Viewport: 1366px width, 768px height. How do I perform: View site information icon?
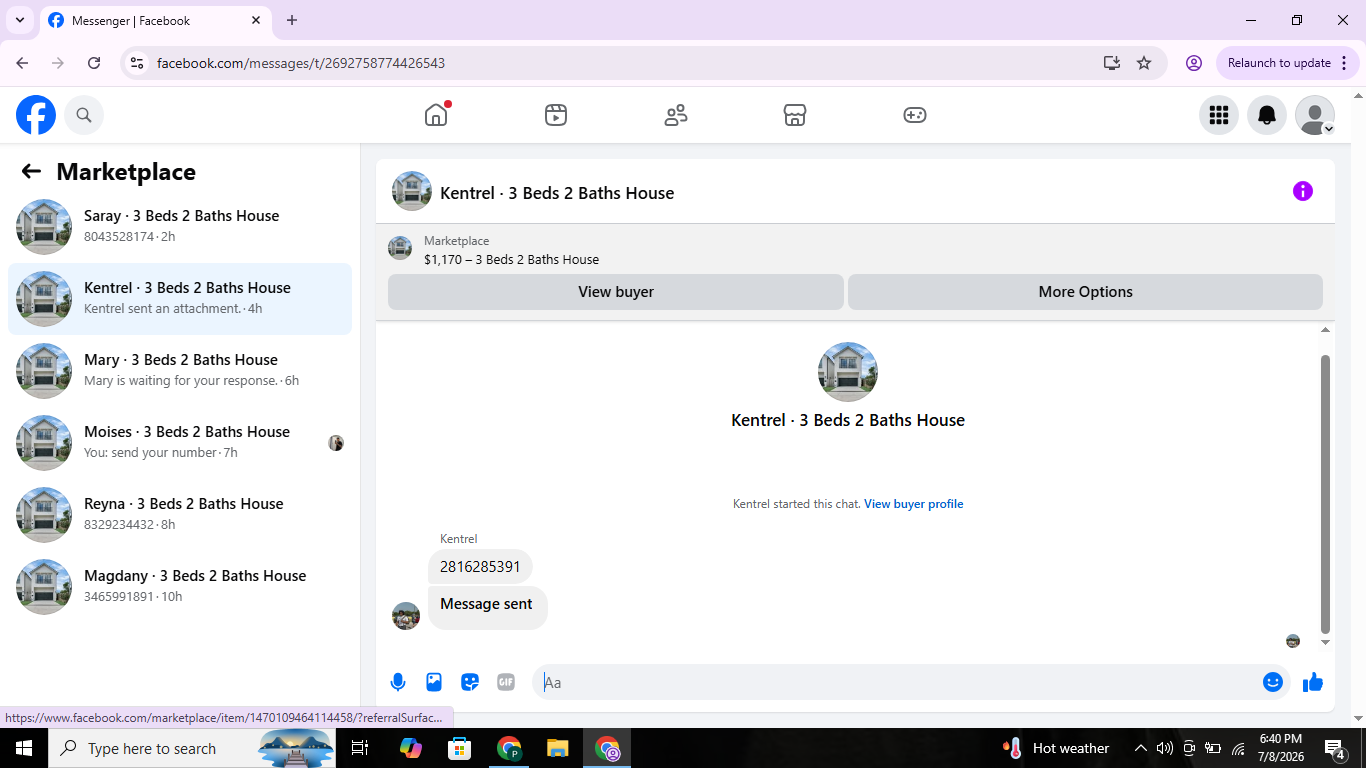[x=138, y=63]
